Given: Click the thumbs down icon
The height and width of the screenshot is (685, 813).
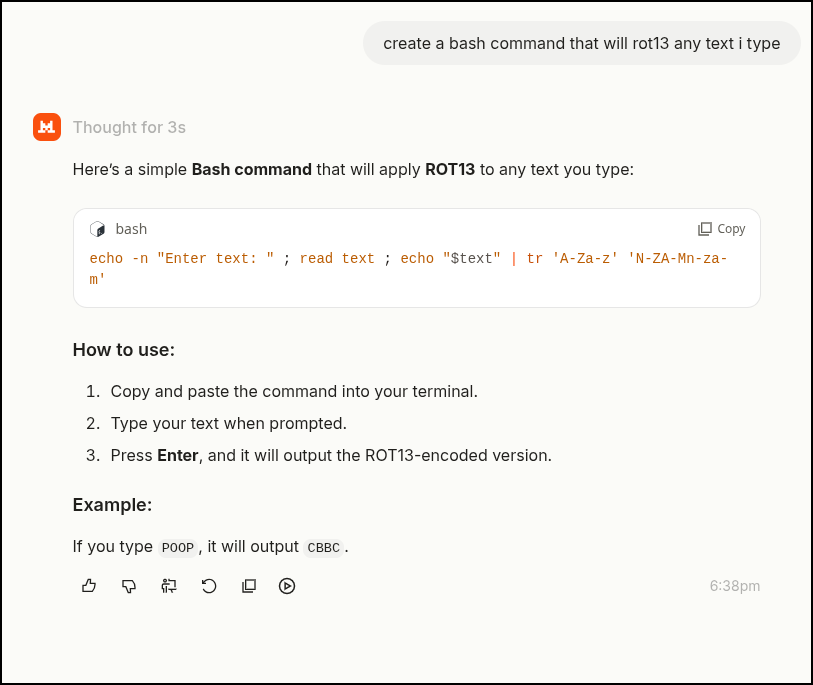Looking at the screenshot, I should pyautogui.click(x=129, y=586).
